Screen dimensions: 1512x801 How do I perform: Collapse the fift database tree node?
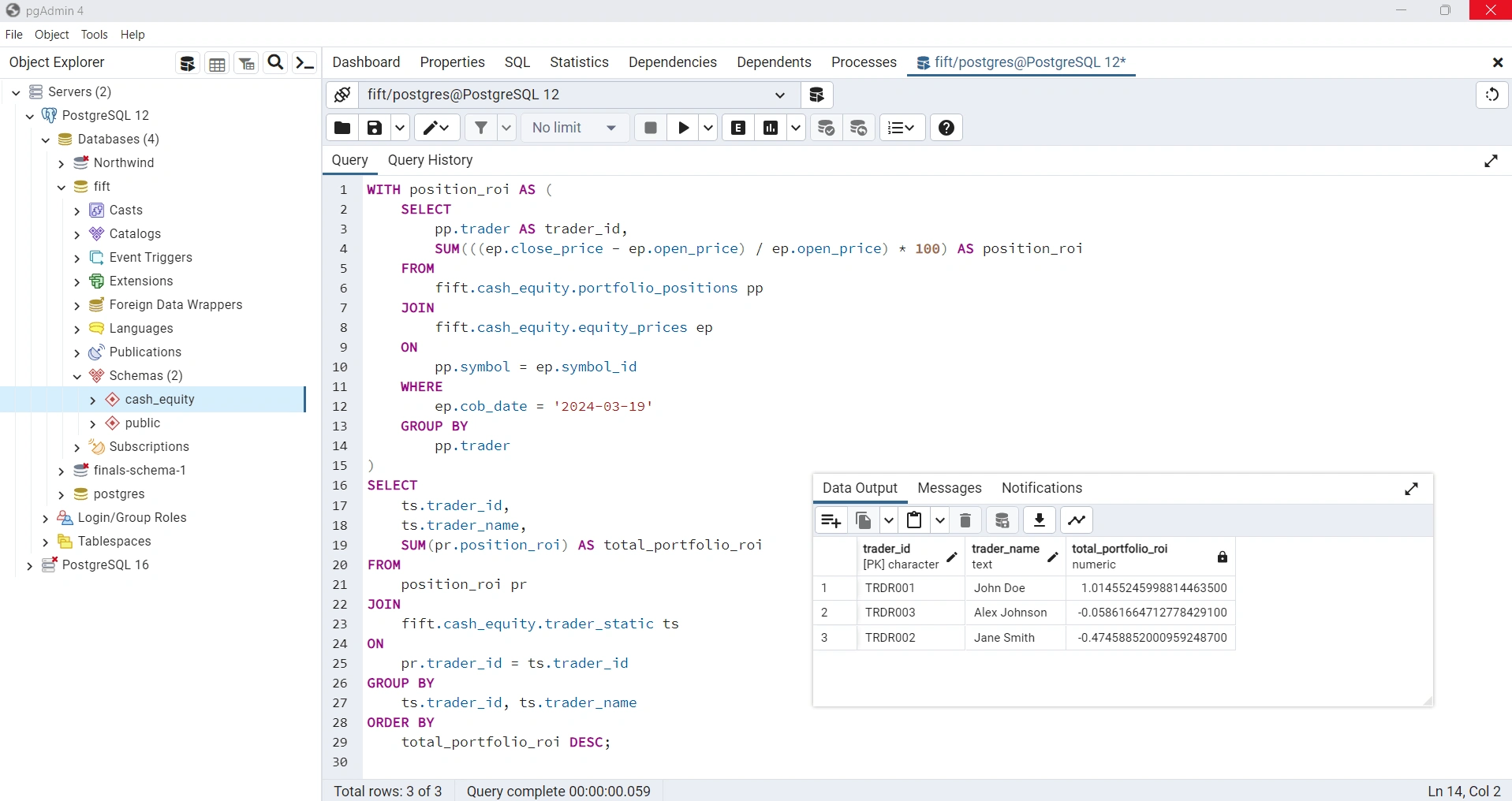(x=62, y=188)
